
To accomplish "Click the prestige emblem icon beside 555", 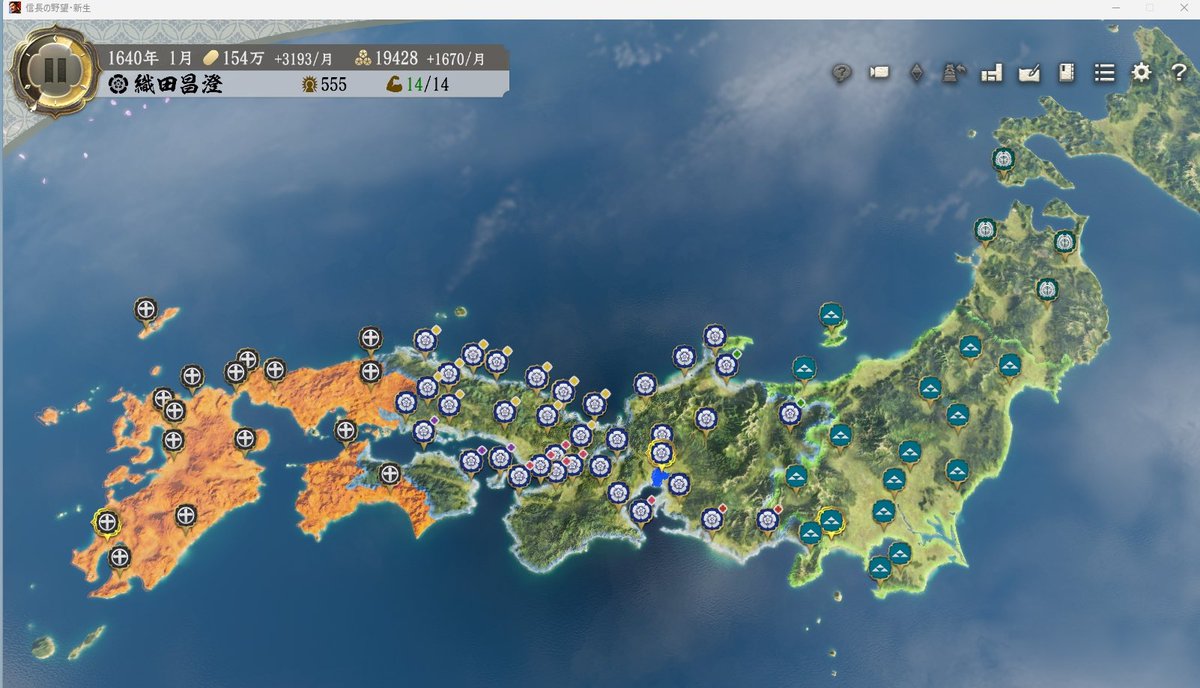I will click(x=310, y=84).
